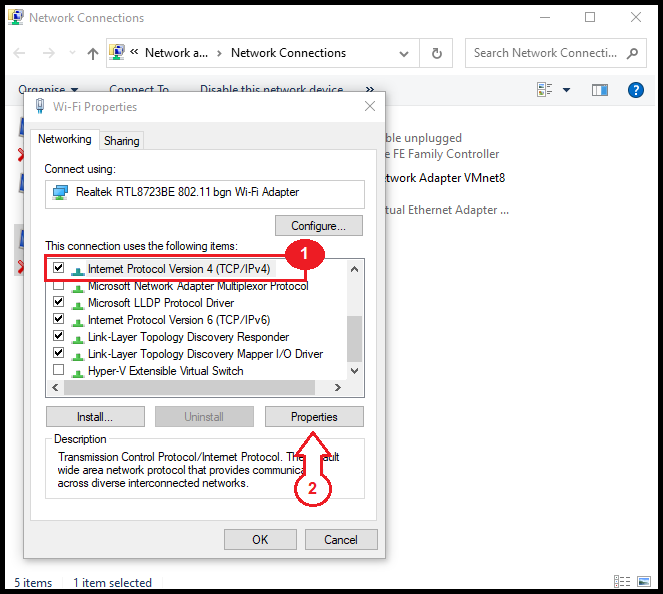The height and width of the screenshot is (594, 663).
Task: Select Microsoft LLDP Protocol Driver row
Action: tap(161, 303)
